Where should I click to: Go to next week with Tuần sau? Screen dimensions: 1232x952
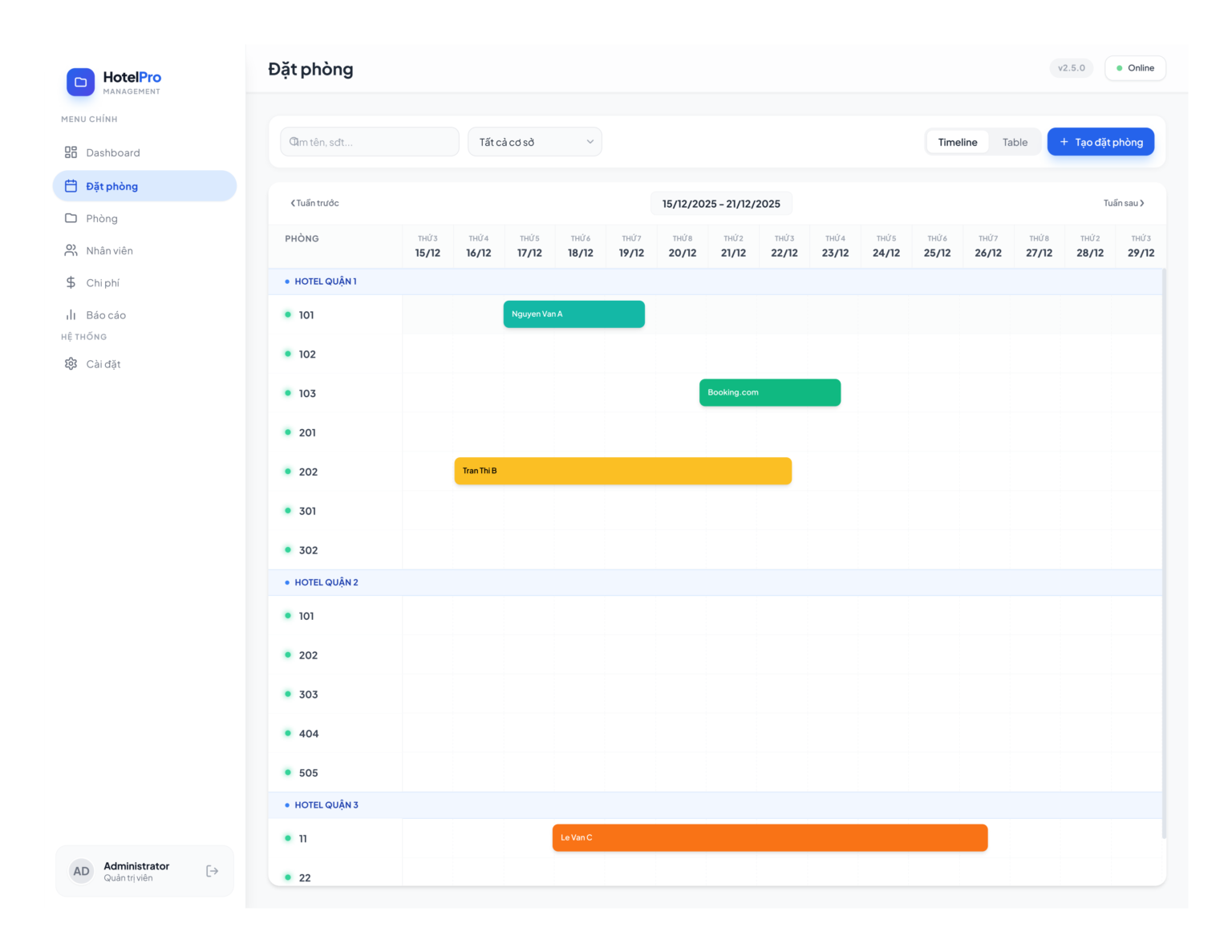coord(1124,203)
